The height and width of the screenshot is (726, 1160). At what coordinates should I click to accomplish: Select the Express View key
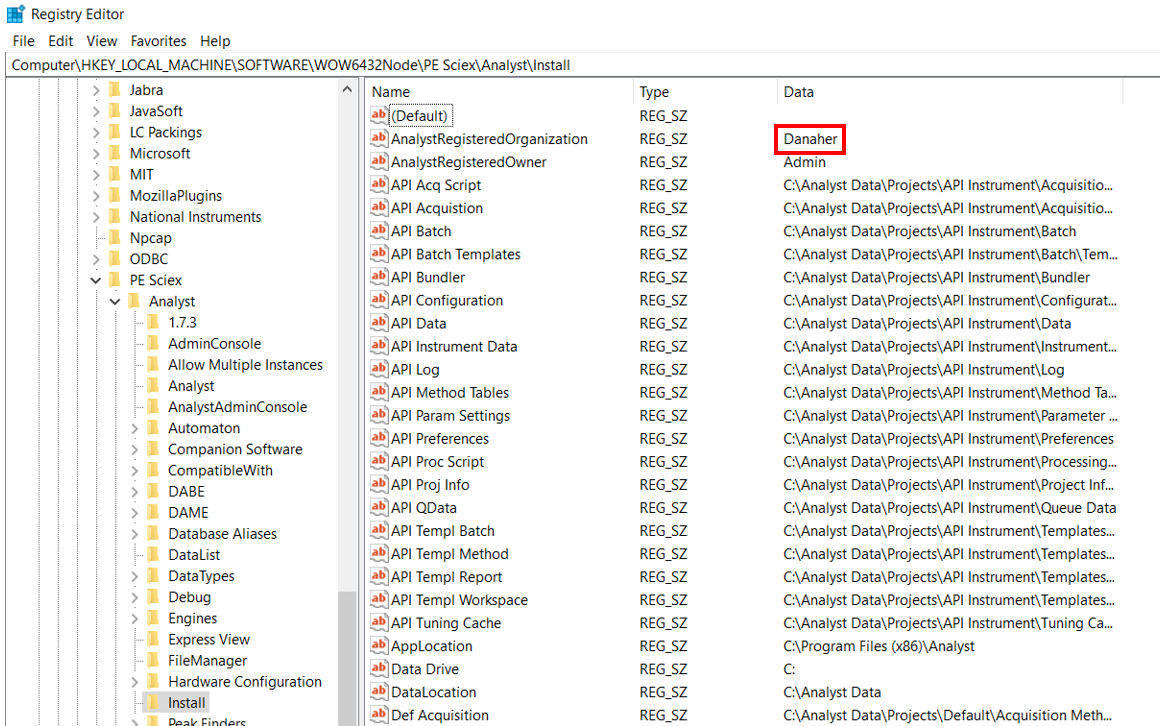[x=209, y=639]
